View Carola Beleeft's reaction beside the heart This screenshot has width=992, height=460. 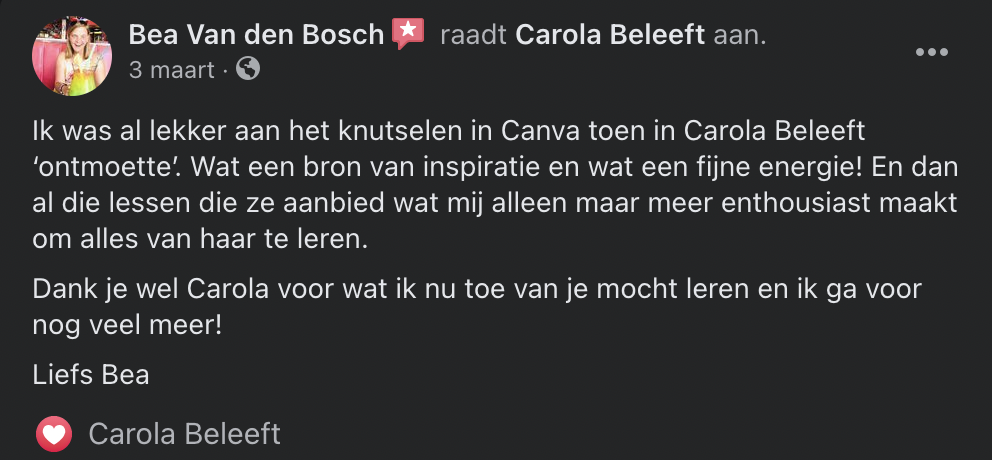(x=184, y=434)
